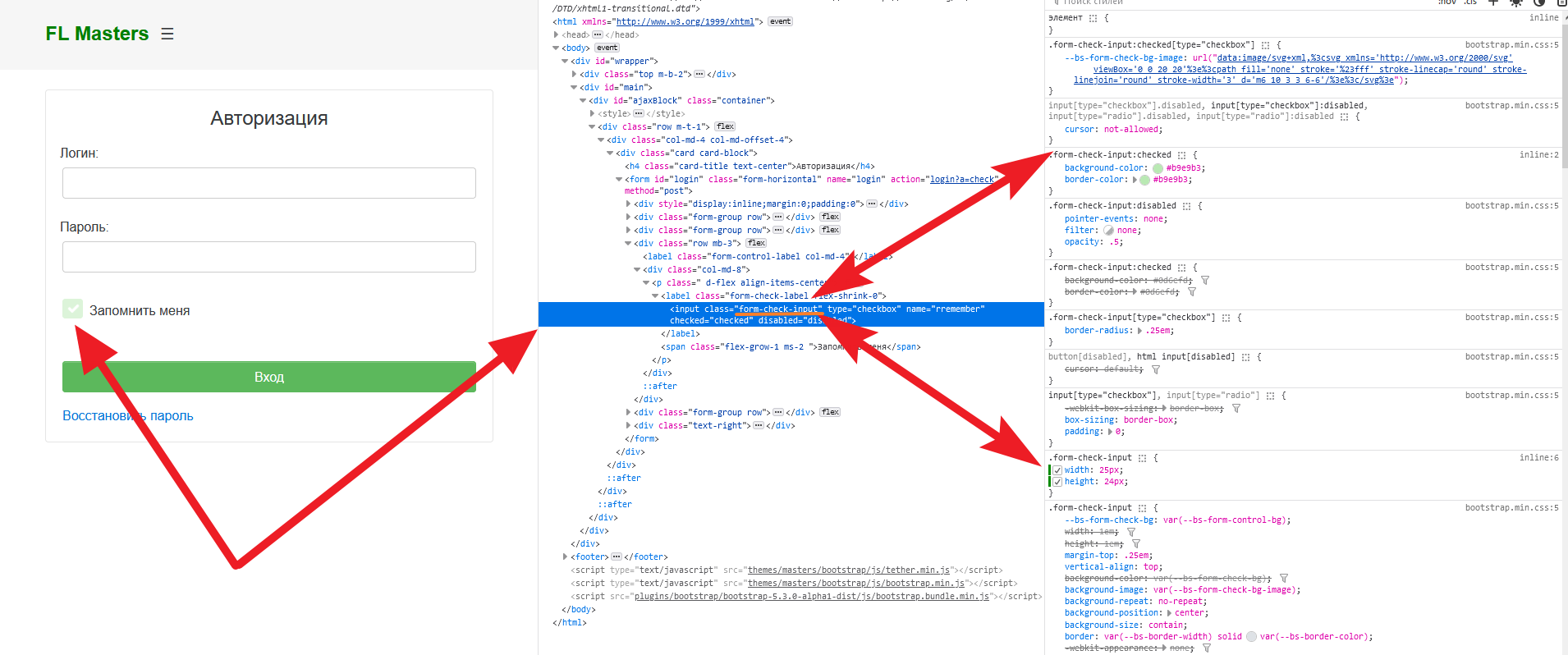The height and width of the screenshot is (655, 1568).
Task: Click the green Вход button
Action: [269, 377]
